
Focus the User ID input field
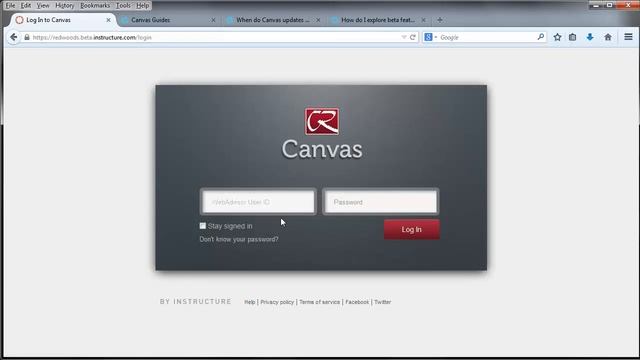click(x=258, y=202)
